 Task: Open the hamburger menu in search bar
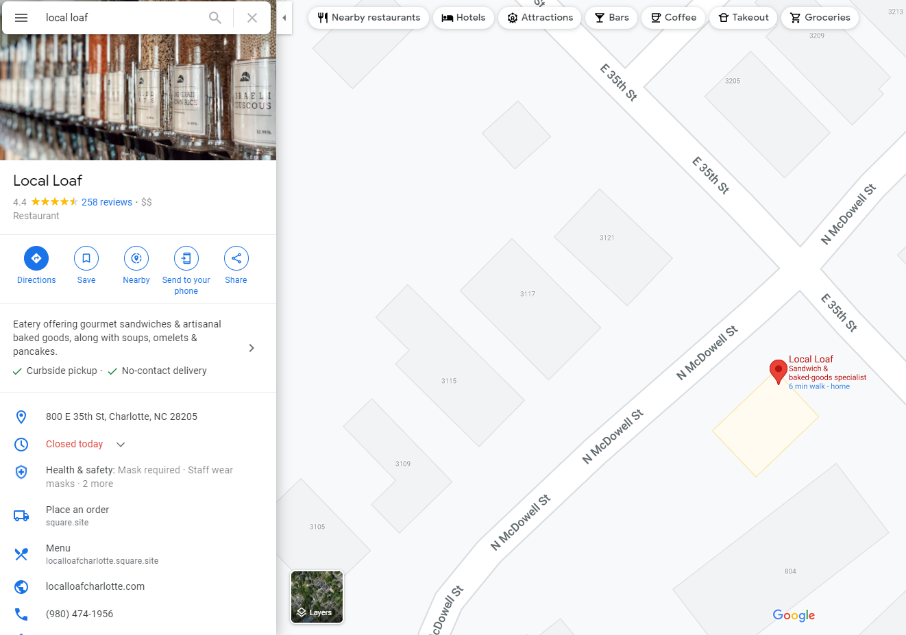point(21,17)
